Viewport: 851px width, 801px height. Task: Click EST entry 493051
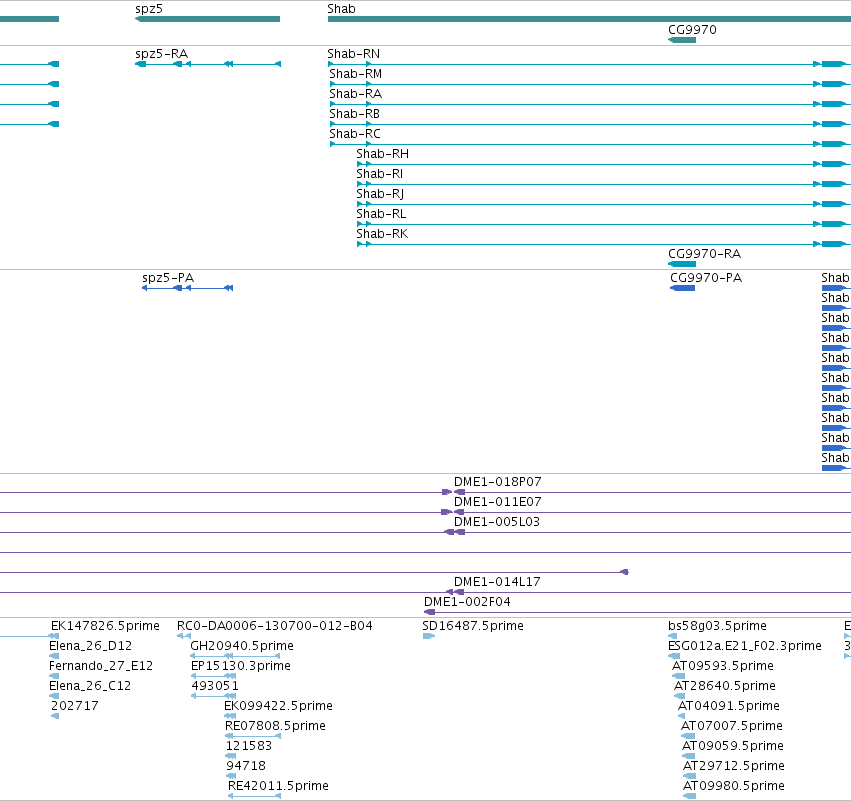(215, 686)
